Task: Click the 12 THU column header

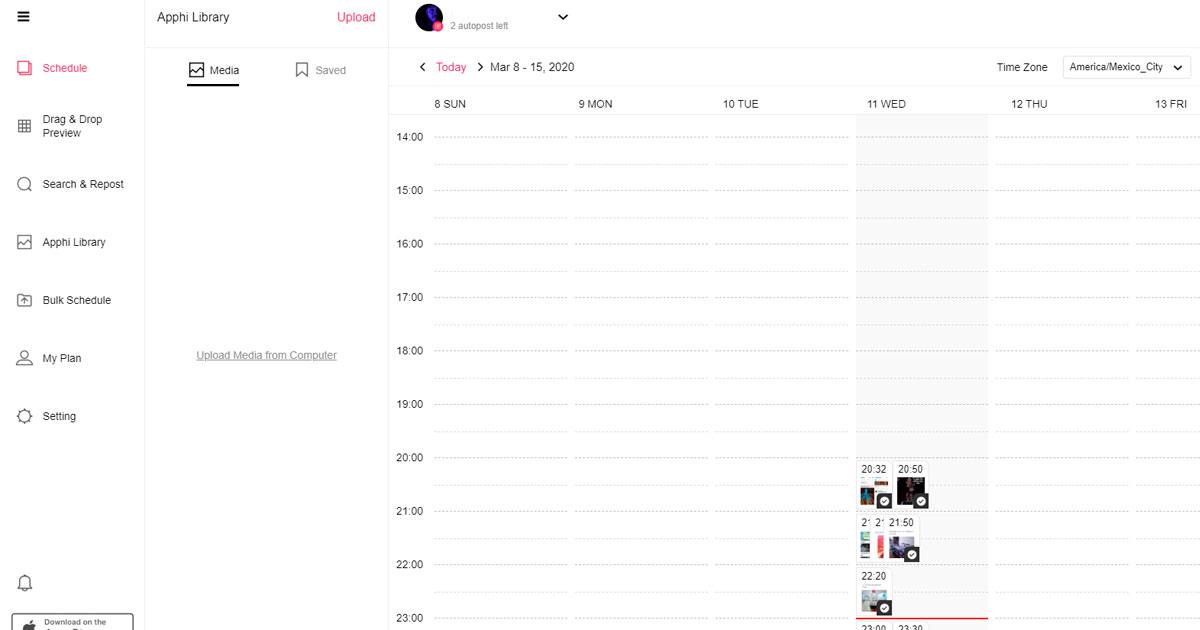Action: pyautogui.click(x=1029, y=104)
